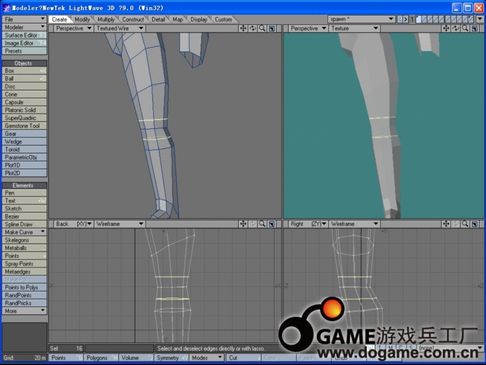Open the File dropdown menu
Image resolution: width=486 pixels, height=365 pixels.
pos(24,19)
